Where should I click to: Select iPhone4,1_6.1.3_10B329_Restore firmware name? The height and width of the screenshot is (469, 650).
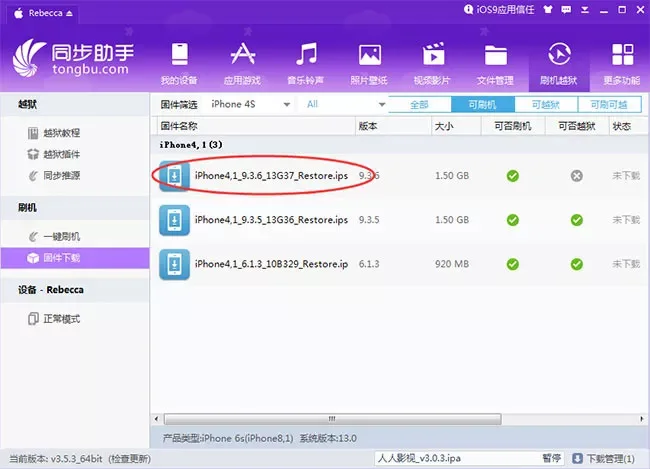click(272, 264)
